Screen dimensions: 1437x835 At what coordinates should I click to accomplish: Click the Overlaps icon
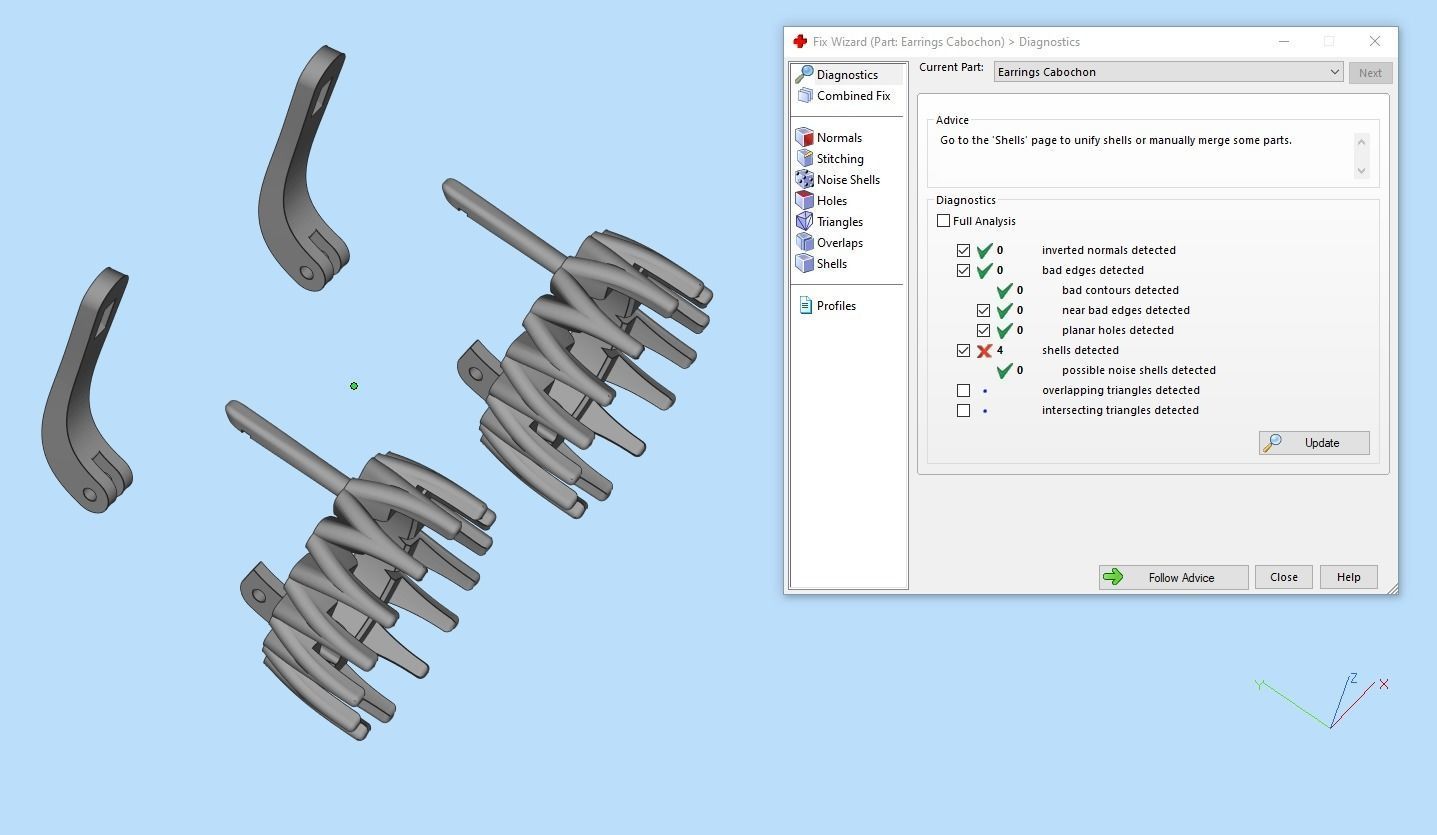click(804, 242)
